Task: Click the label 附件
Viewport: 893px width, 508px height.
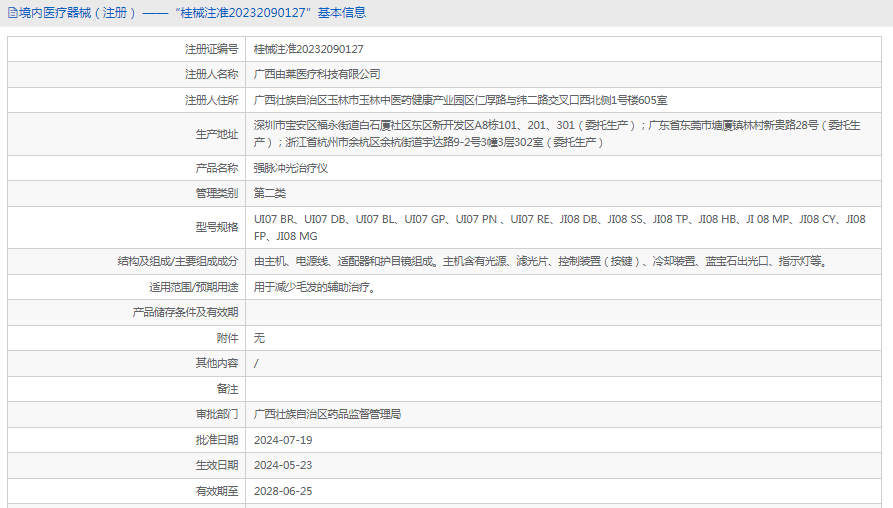Action: point(227,338)
